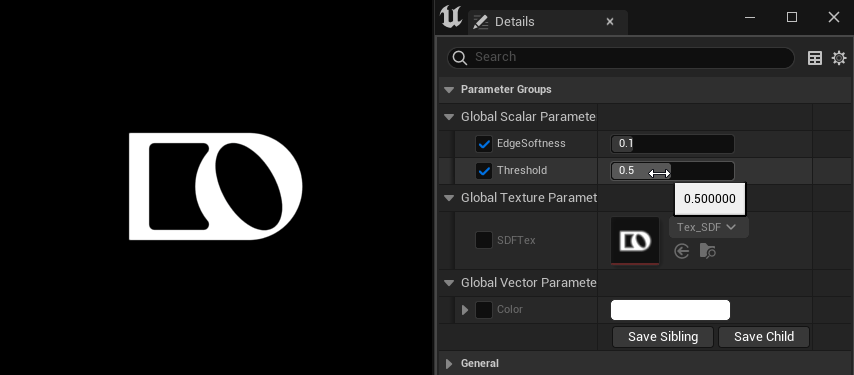Screen dimensions: 854x375
Task: Click the white Color swatch
Action: click(670, 310)
